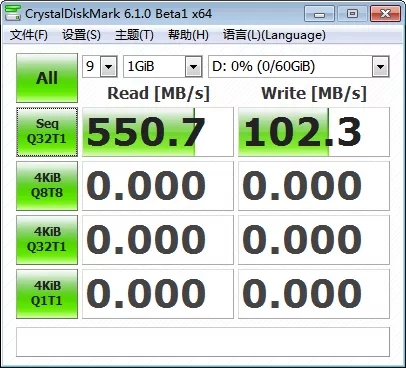Open the D: drive selection dropdown

pos(299,67)
